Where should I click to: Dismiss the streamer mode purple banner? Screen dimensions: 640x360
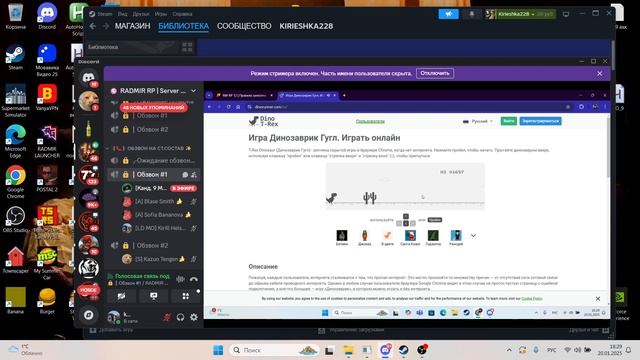599,73
